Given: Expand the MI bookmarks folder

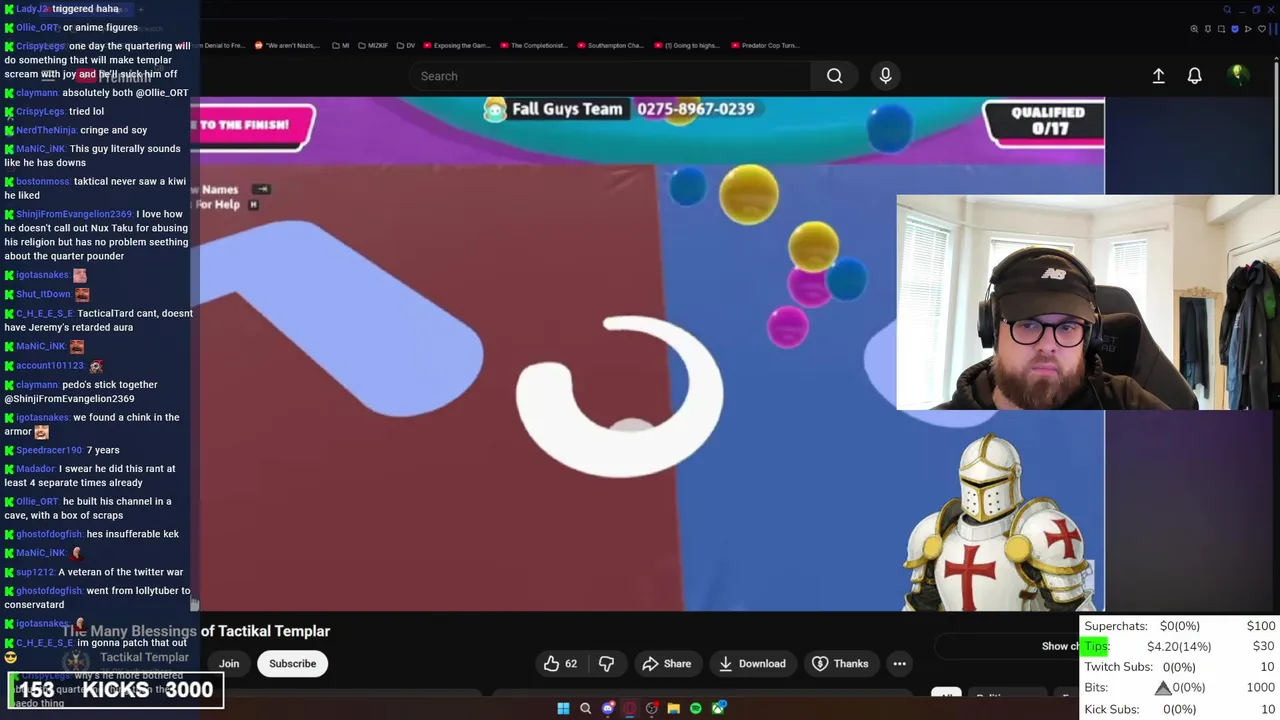Looking at the screenshot, I should (x=341, y=45).
